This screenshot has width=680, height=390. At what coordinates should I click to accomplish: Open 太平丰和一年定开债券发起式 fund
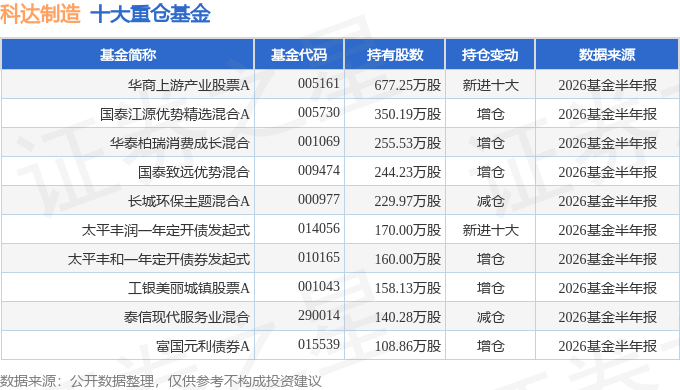(159, 259)
